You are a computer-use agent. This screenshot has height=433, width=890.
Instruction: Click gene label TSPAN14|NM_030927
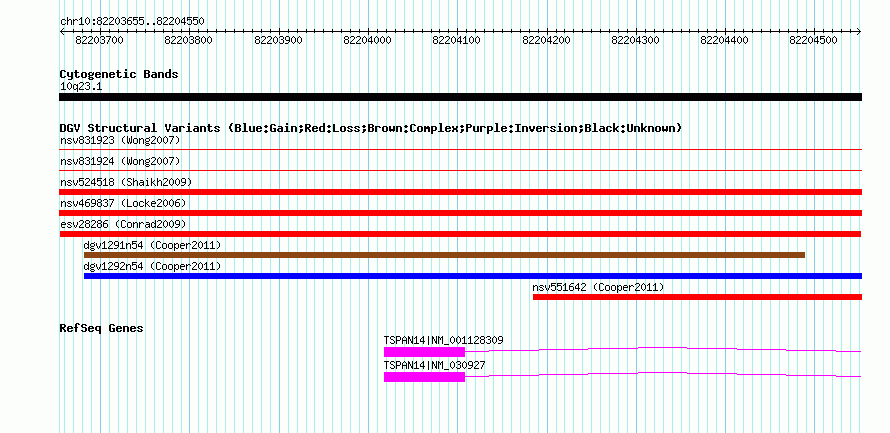[x=435, y=365]
